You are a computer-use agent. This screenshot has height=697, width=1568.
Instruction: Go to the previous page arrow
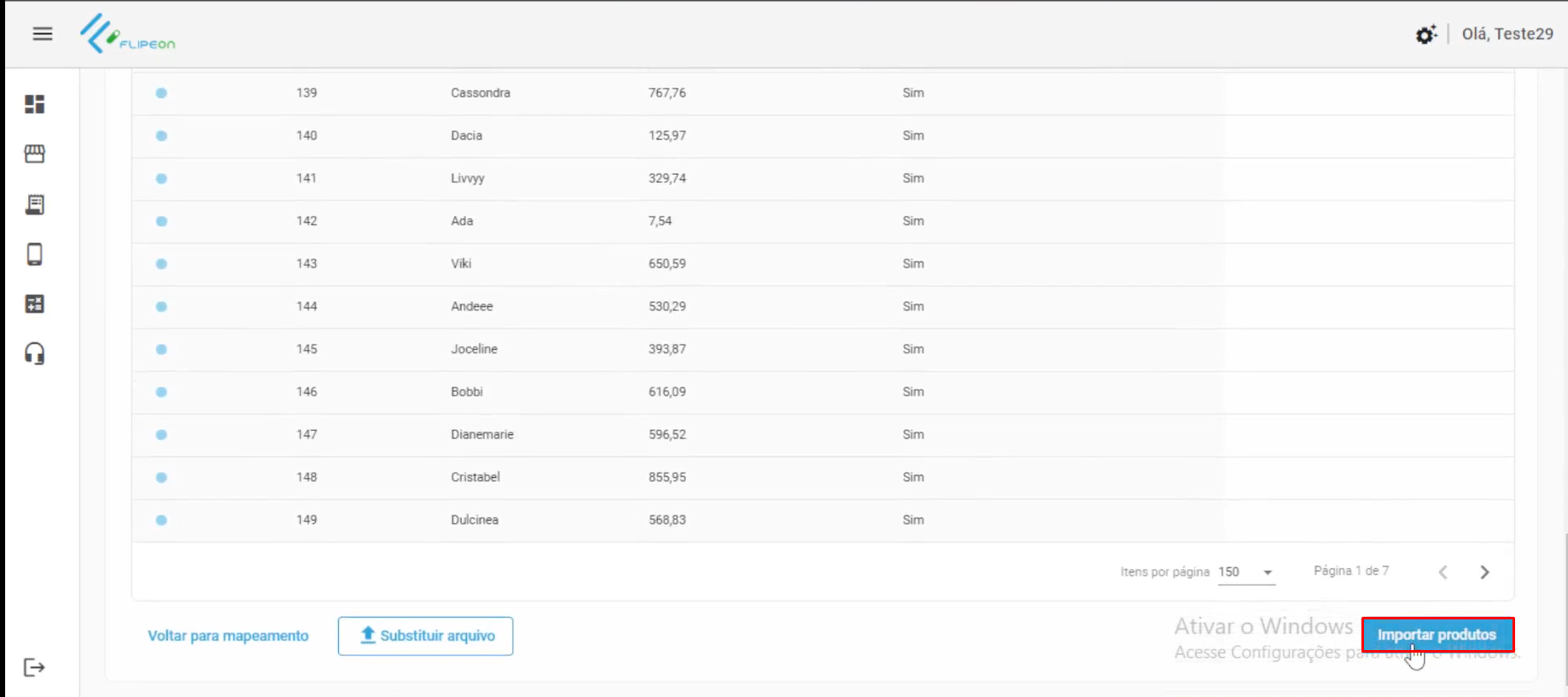pyautogui.click(x=1443, y=572)
